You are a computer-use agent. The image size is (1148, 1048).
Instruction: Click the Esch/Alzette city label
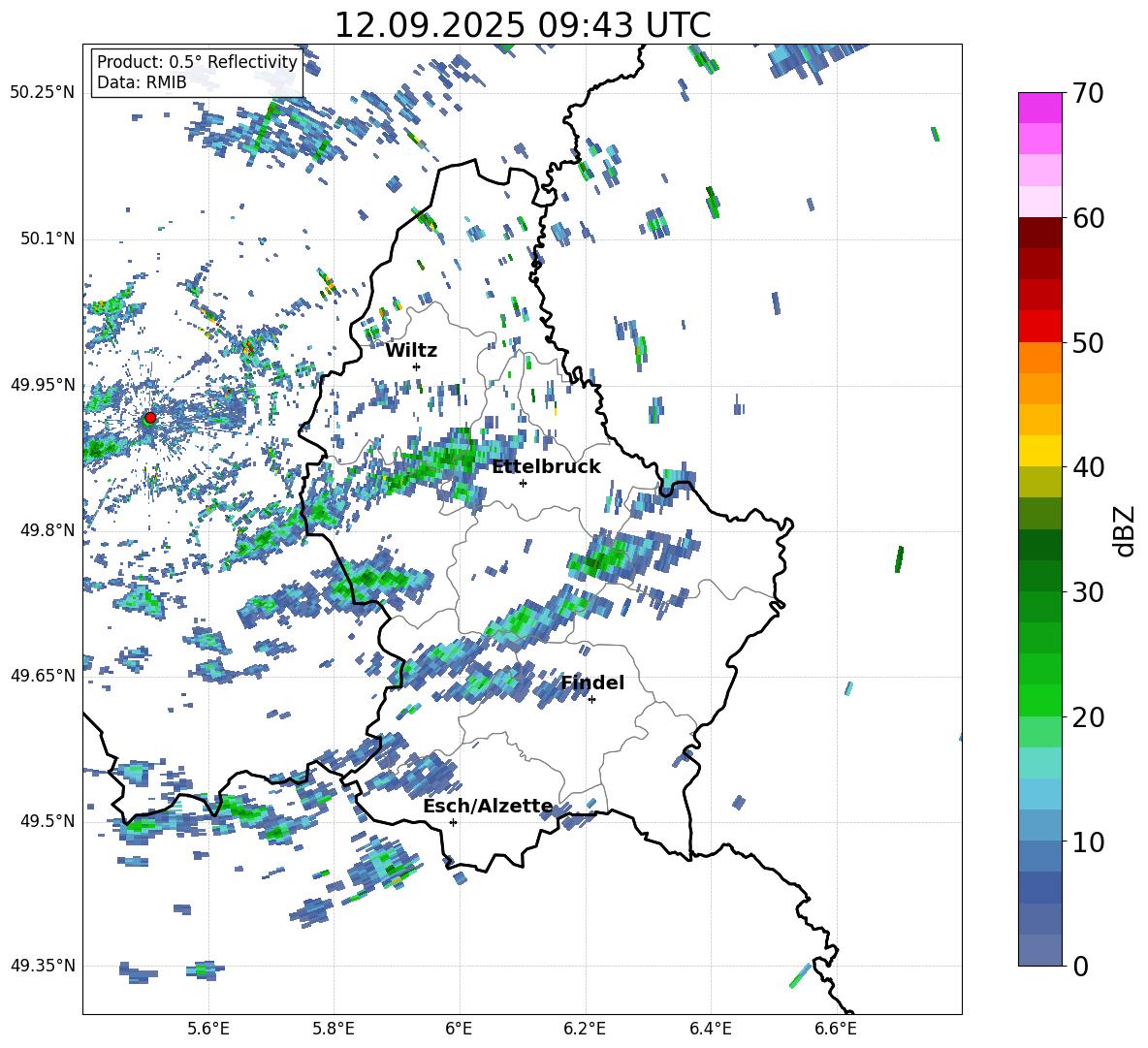tap(489, 806)
